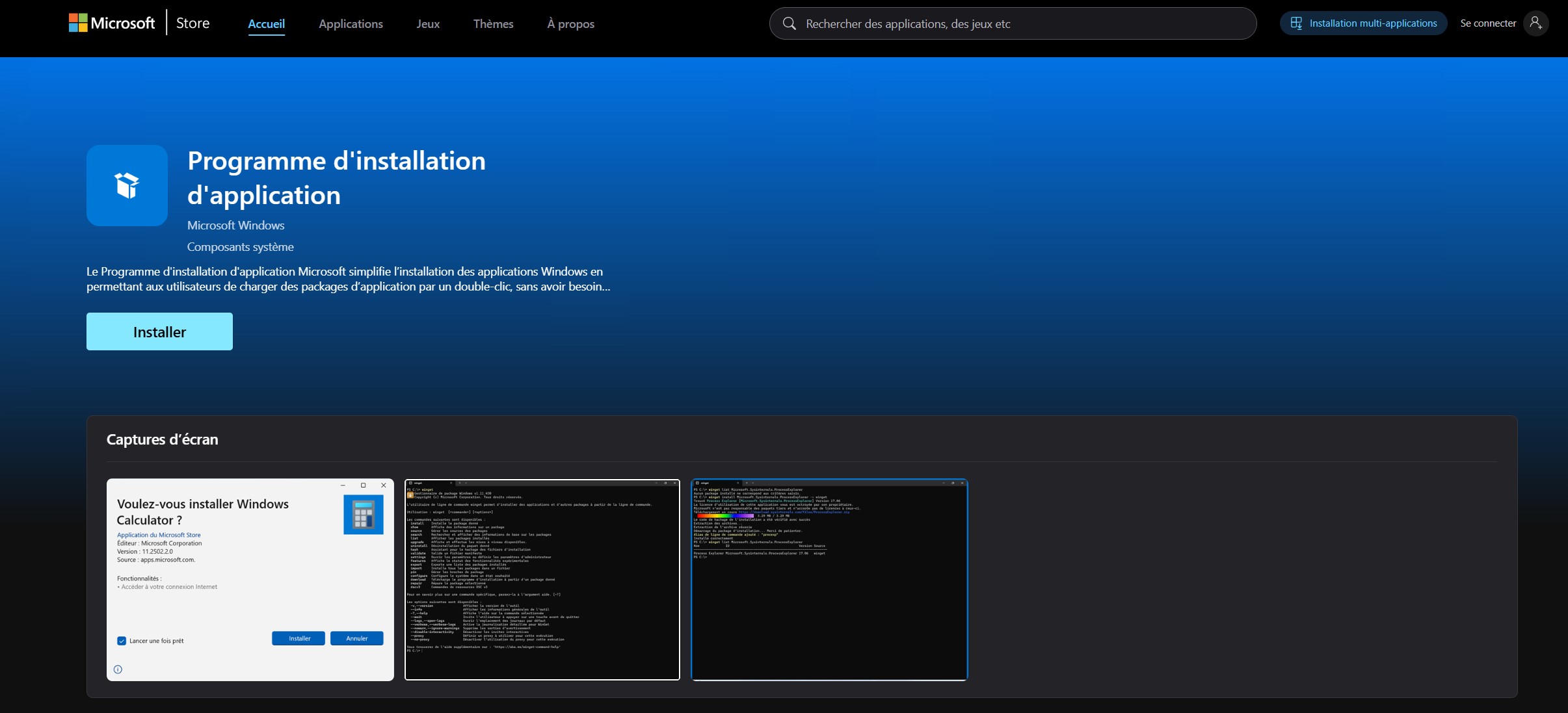
Task: Toggle the 'Lancer une fois prêt' checkbox
Action: click(x=122, y=641)
